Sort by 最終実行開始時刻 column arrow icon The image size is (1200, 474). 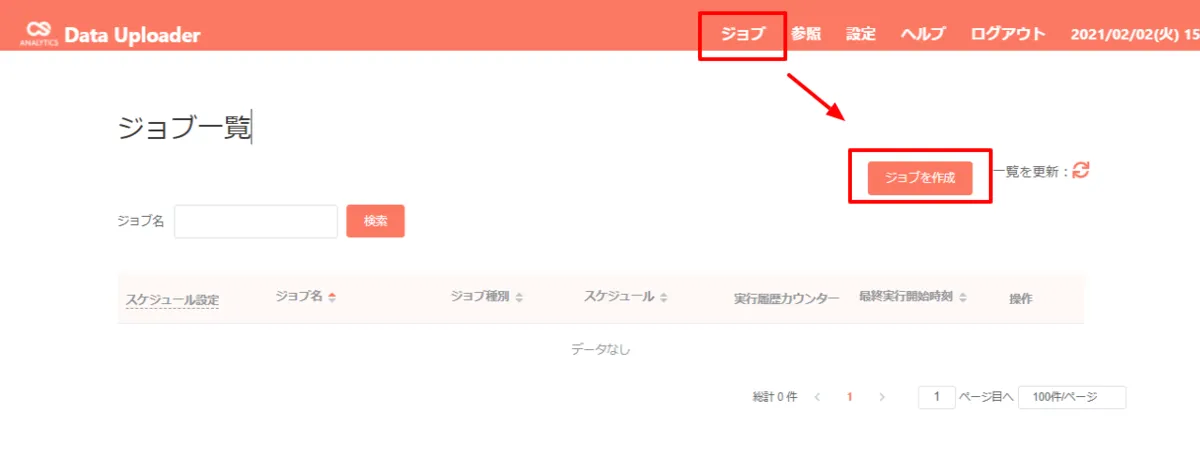(963, 297)
